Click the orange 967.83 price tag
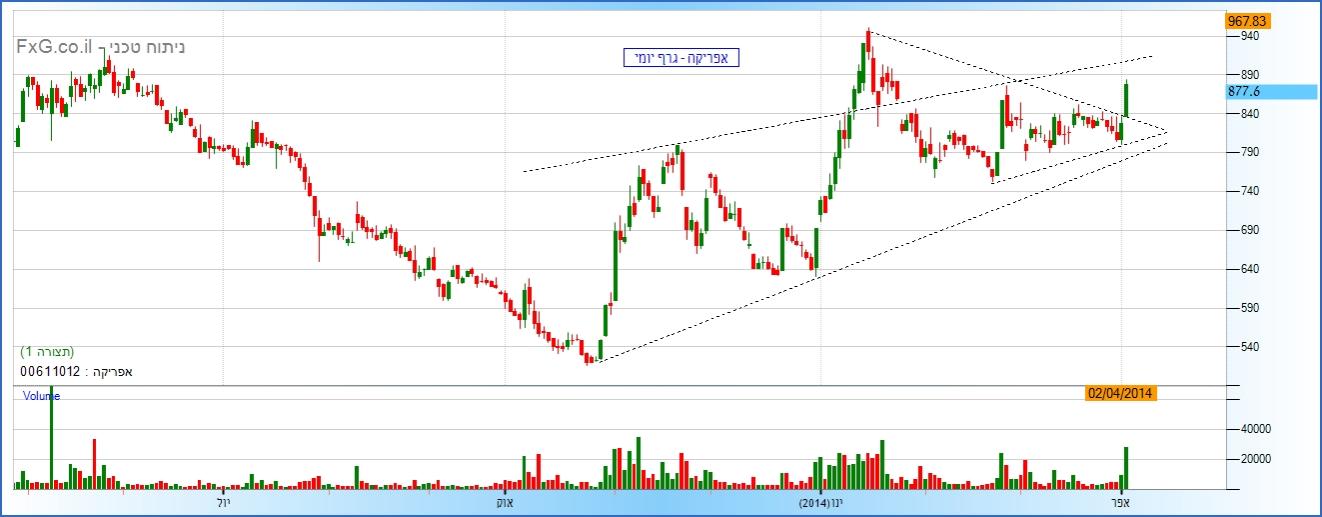 click(1247, 20)
